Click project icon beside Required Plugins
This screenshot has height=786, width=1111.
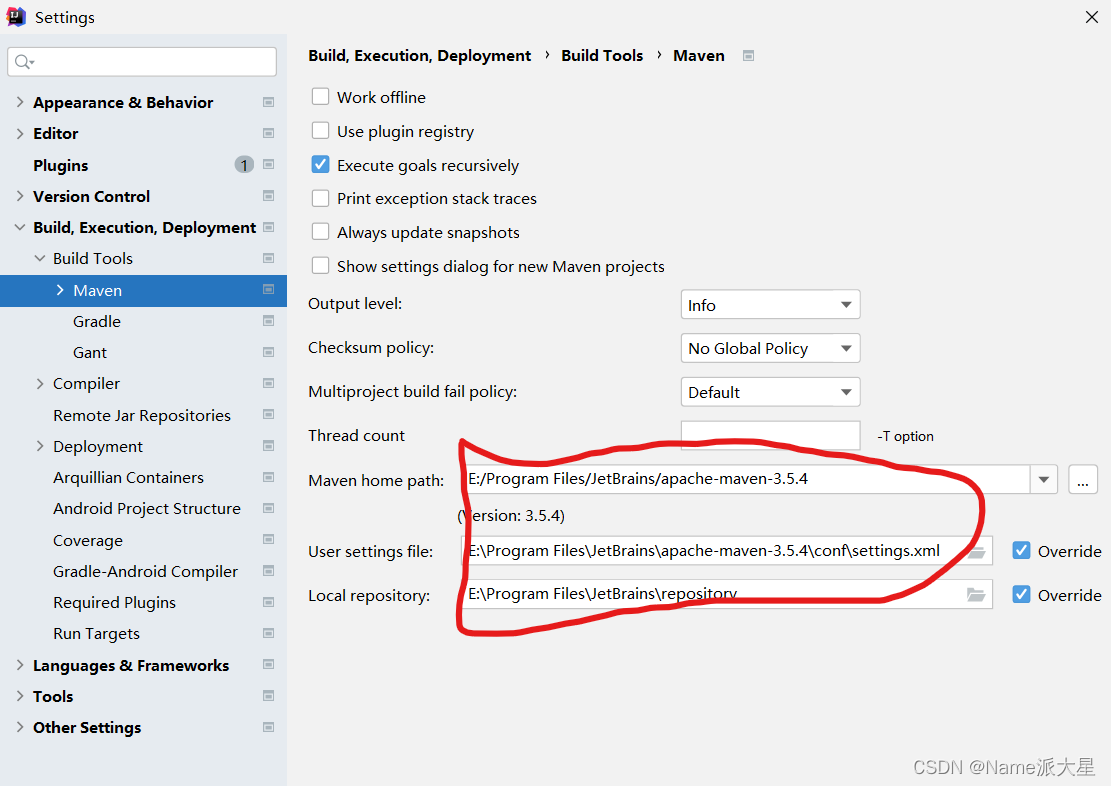269,602
